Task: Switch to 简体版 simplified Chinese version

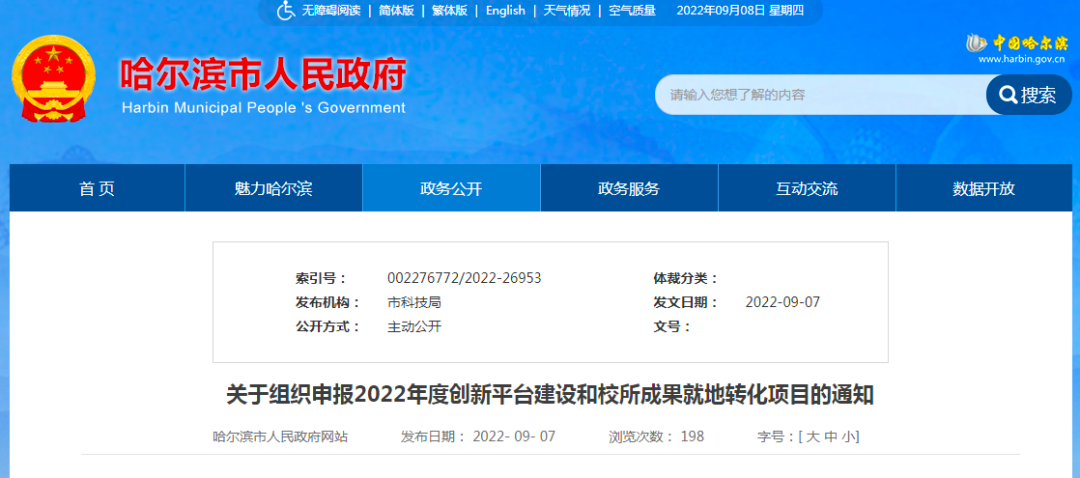Action: click(396, 11)
